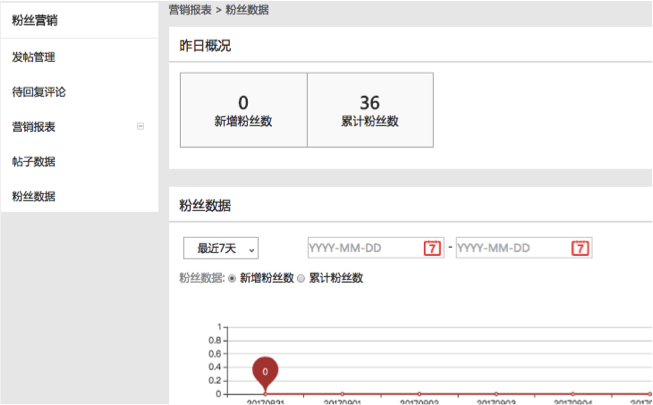
Task: Click the red pin marker on the chart
Action: click(x=265, y=372)
